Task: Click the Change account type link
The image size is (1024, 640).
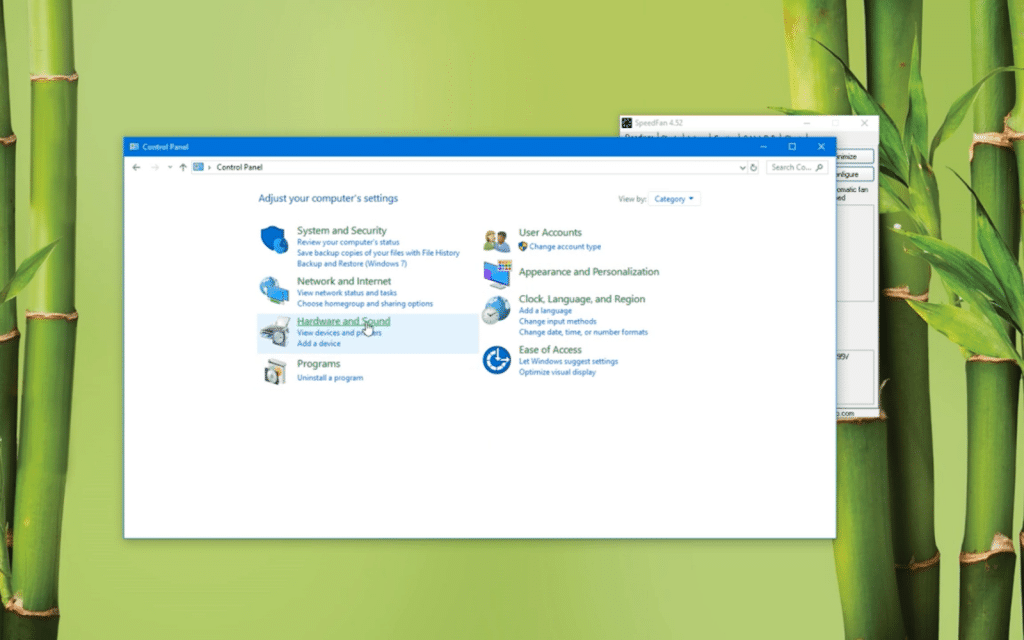Action: coord(565,246)
